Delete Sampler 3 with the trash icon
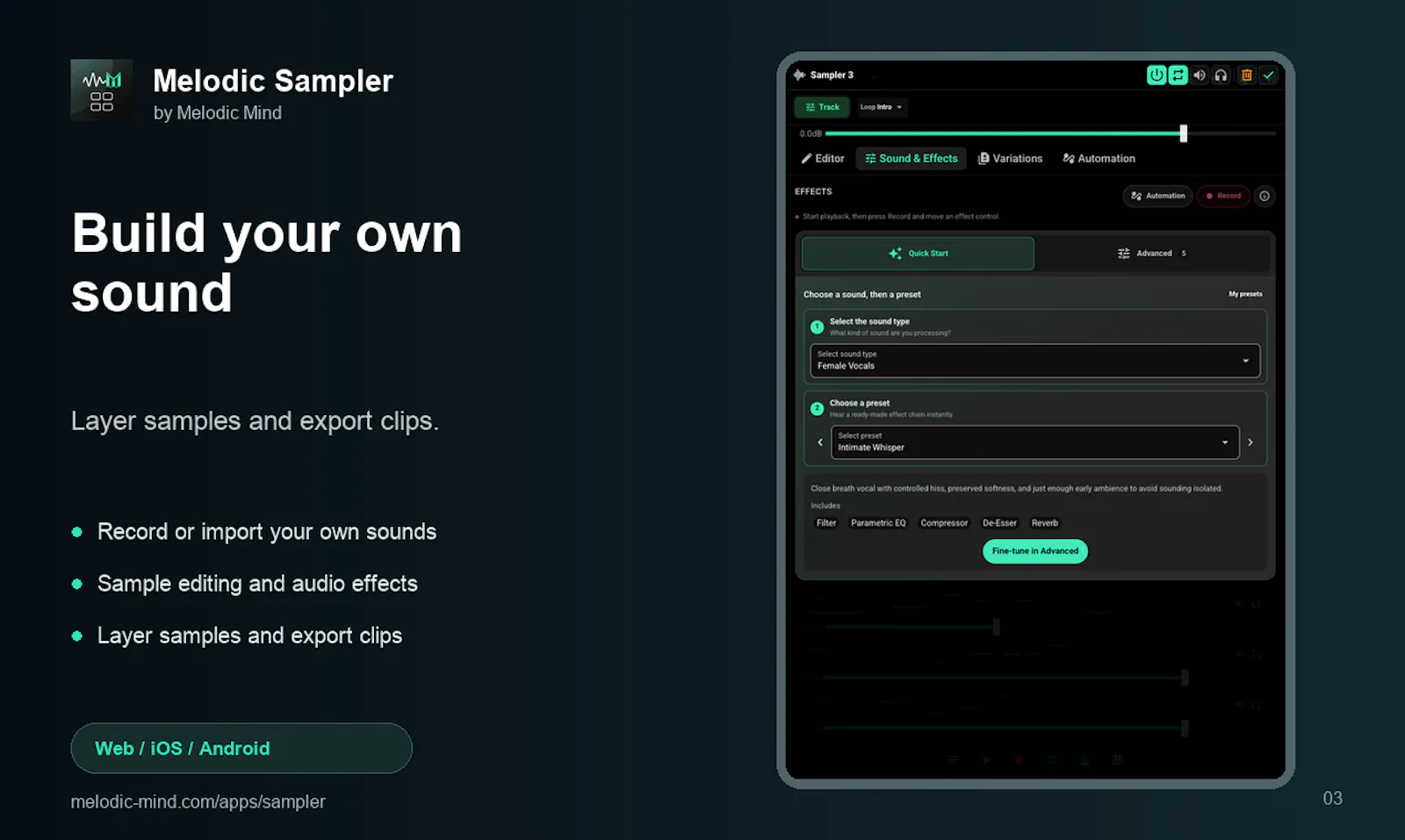 (1246, 75)
